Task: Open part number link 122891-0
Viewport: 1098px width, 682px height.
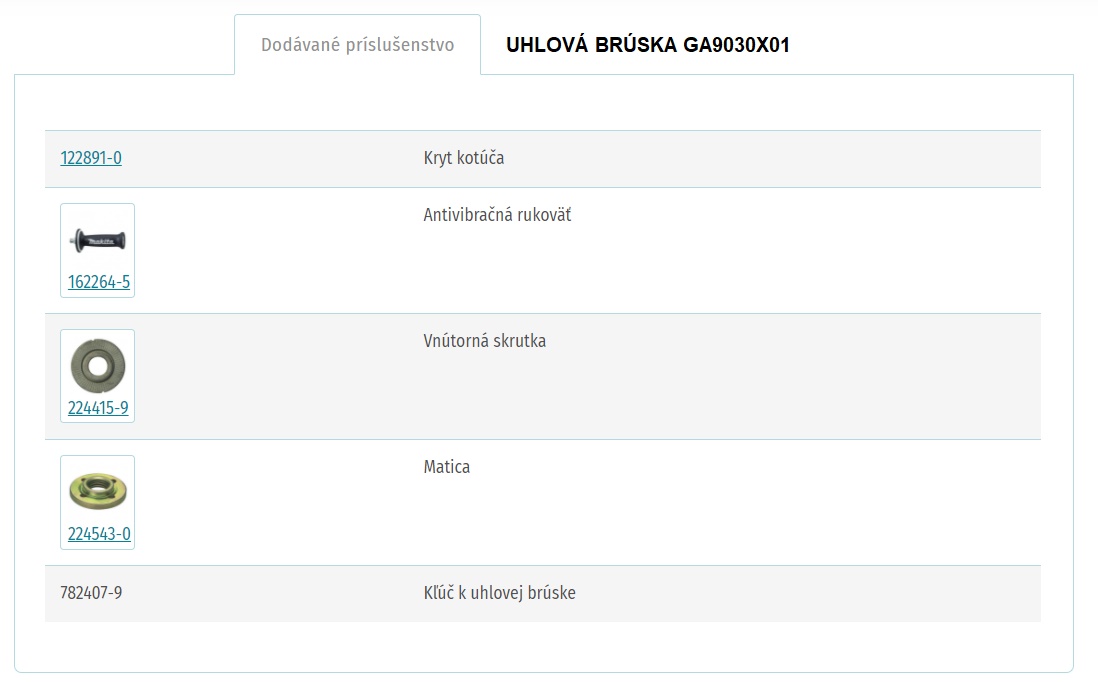Action: click(91, 158)
